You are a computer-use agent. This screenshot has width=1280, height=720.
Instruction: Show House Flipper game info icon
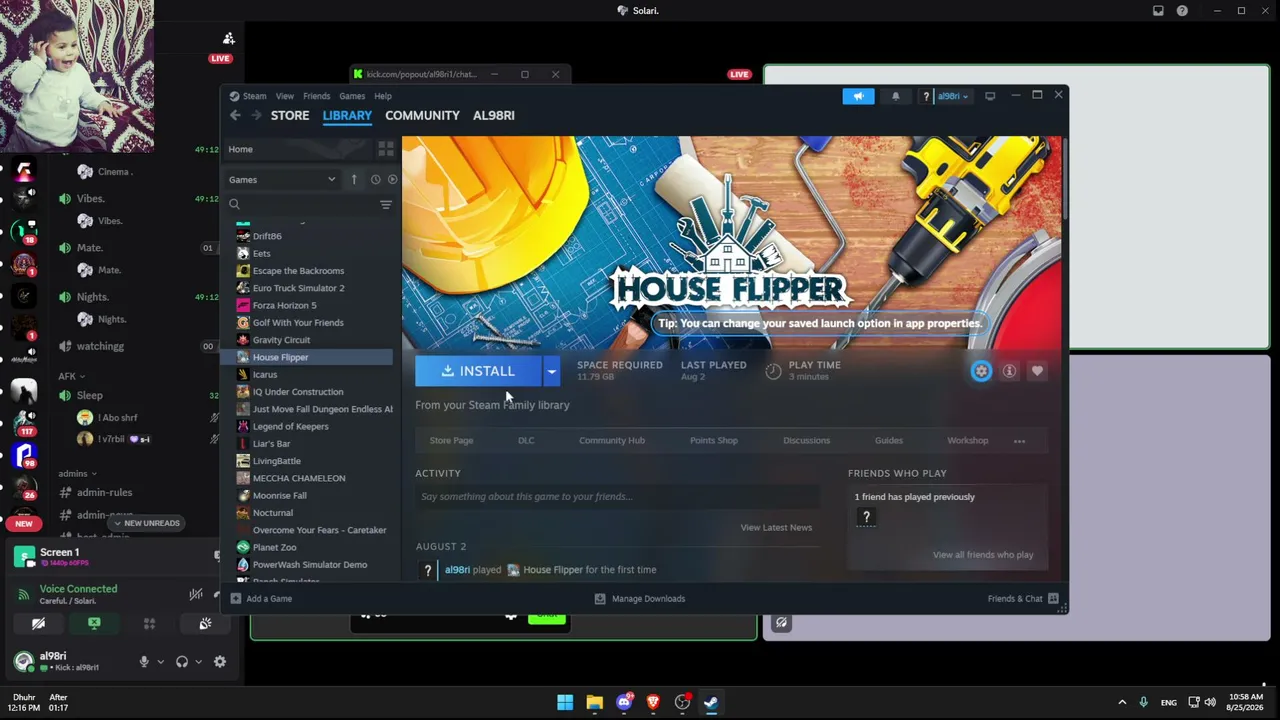(1009, 371)
